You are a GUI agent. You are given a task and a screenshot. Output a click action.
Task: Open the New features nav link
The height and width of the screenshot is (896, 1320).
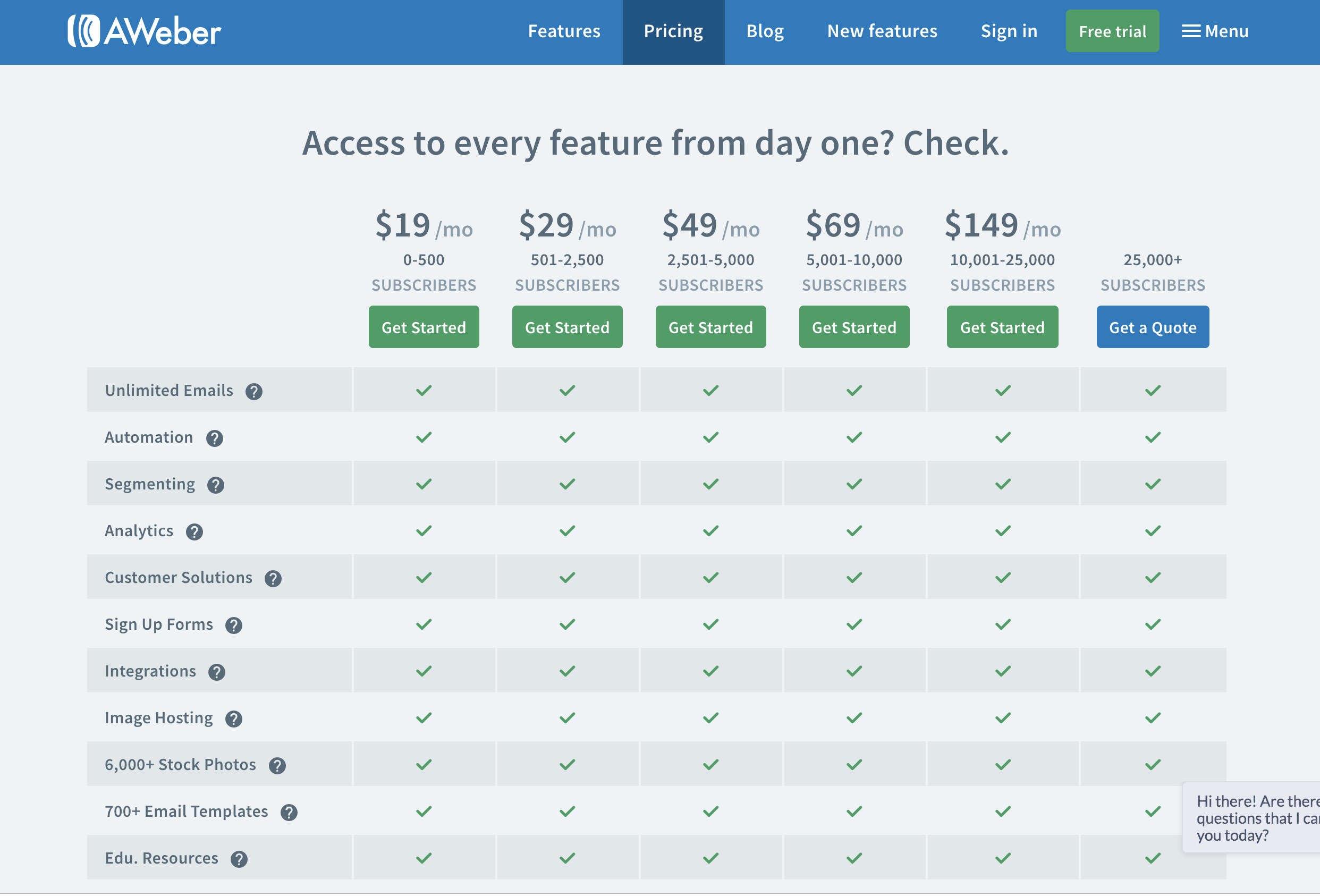tap(882, 31)
